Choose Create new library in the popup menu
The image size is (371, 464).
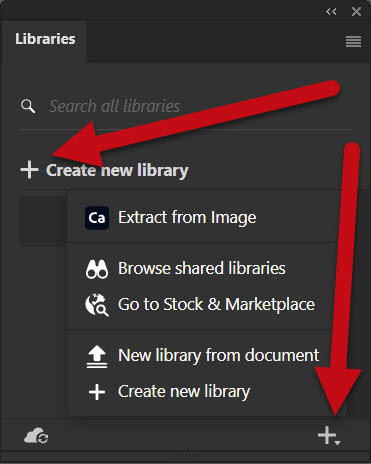(184, 392)
